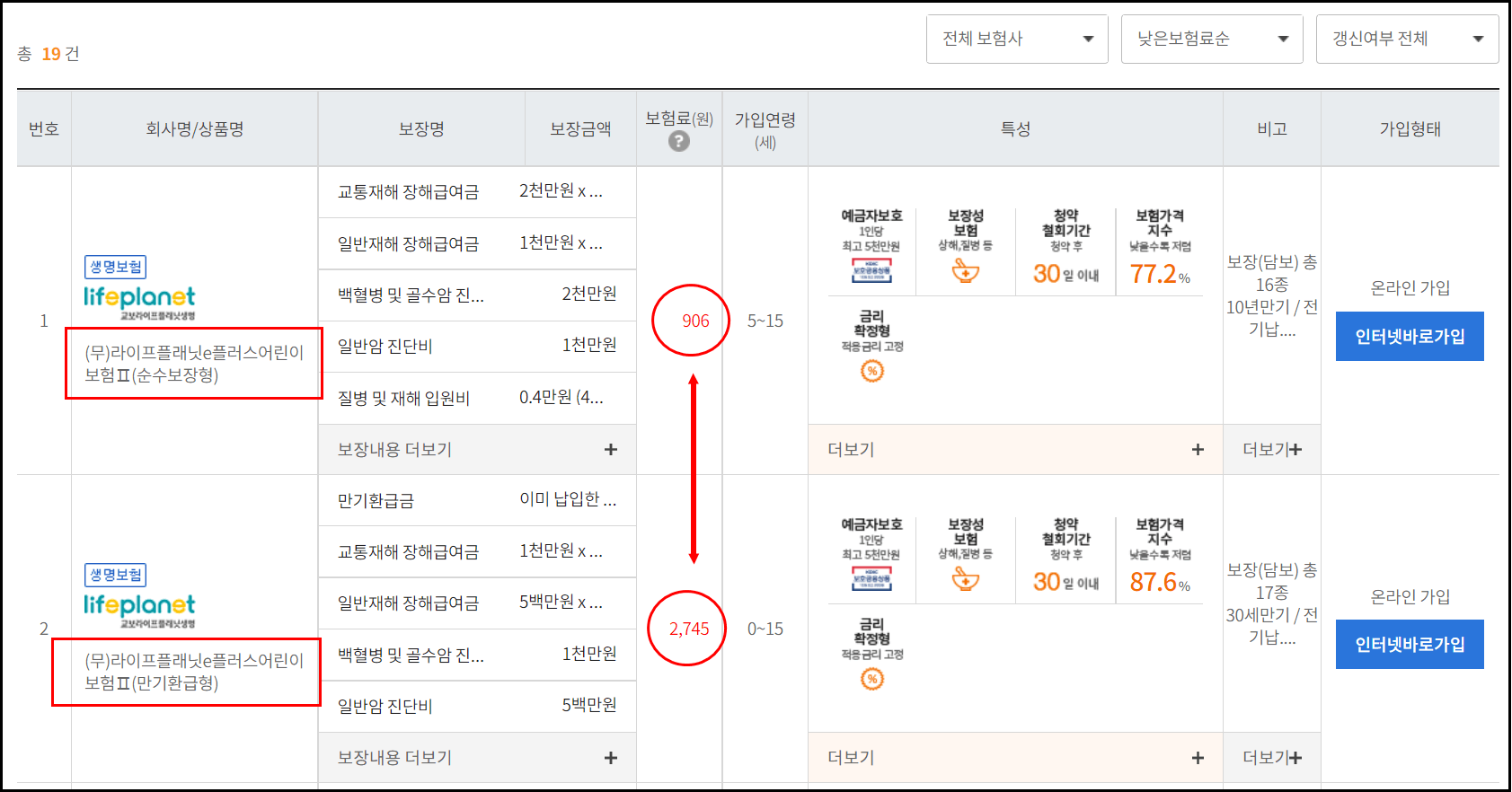Open the 낮은보험료순 sort dropdown
1512x792 pixels.
pyautogui.click(x=1212, y=39)
